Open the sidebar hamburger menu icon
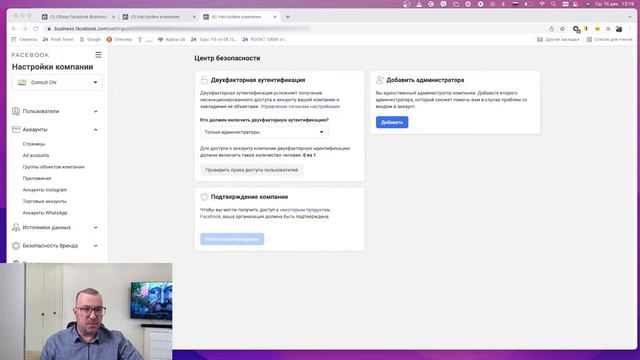Image resolution: width=640 pixels, height=360 pixels. click(x=98, y=55)
